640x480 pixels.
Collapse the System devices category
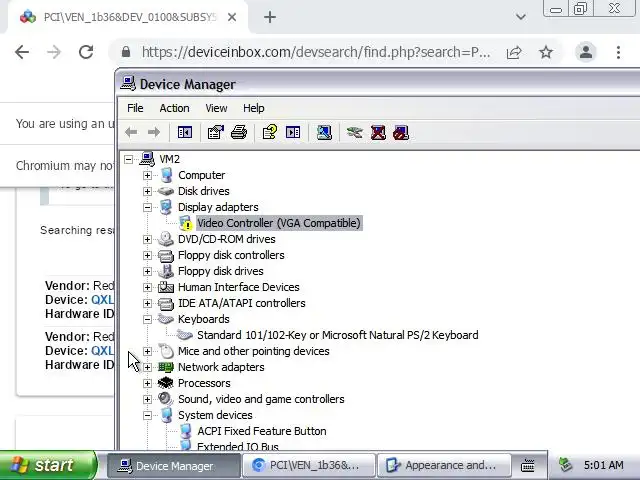click(147, 415)
